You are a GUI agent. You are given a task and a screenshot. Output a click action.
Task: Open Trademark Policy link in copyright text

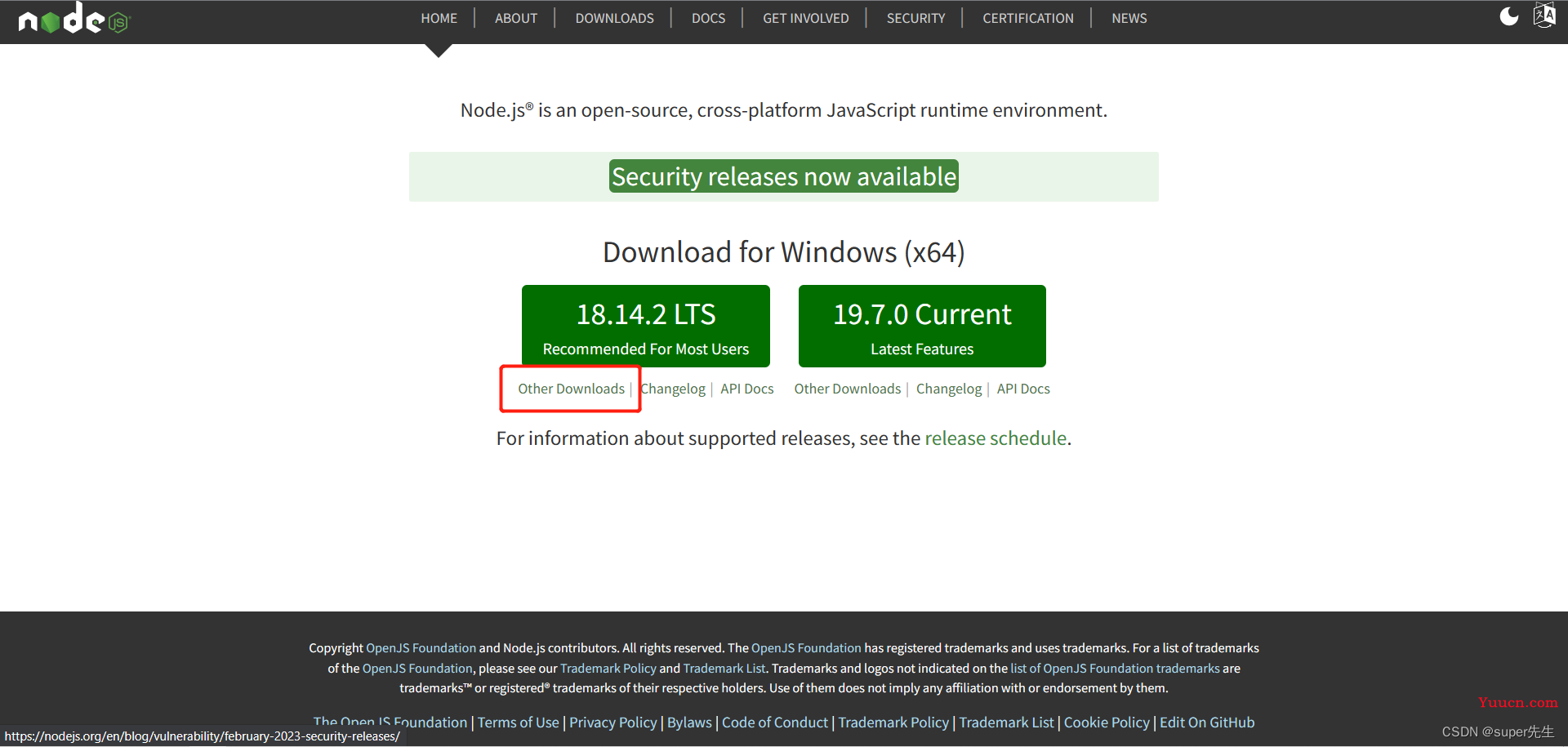click(x=608, y=668)
